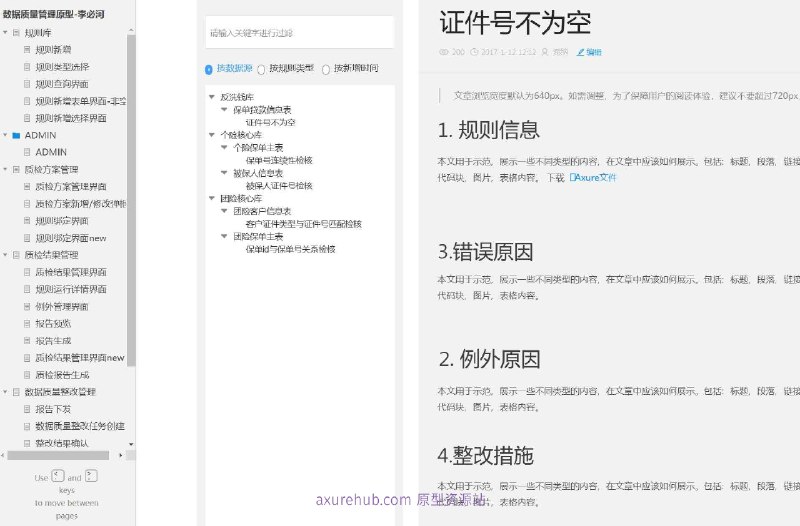
Task: Click sidebar scroll-right arrow
Action: pos(121,455)
